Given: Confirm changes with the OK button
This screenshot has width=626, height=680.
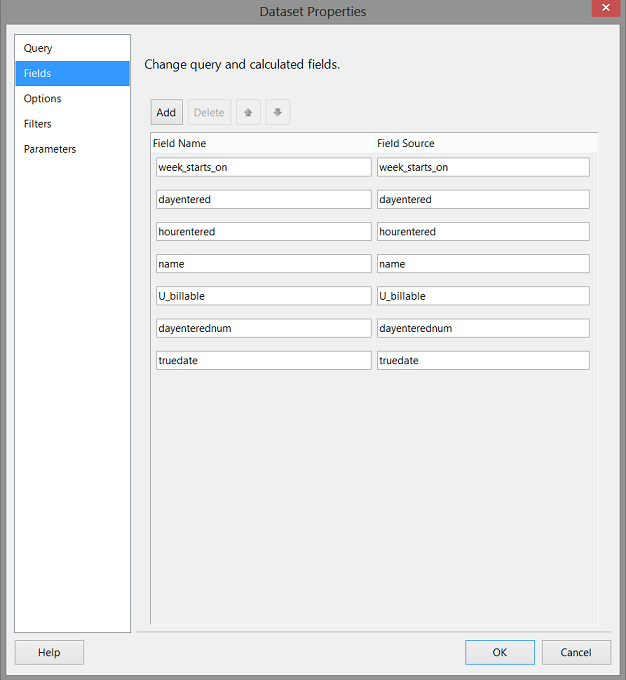Looking at the screenshot, I should tap(499, 653).
